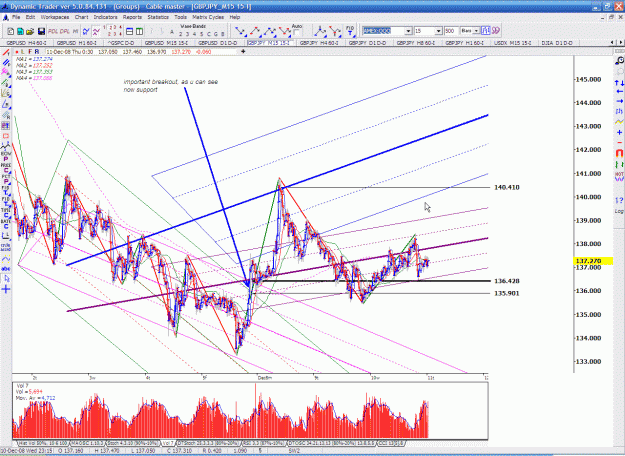Expand the symbol selection dropdown

pyautogui.click(x=408, y=31)
